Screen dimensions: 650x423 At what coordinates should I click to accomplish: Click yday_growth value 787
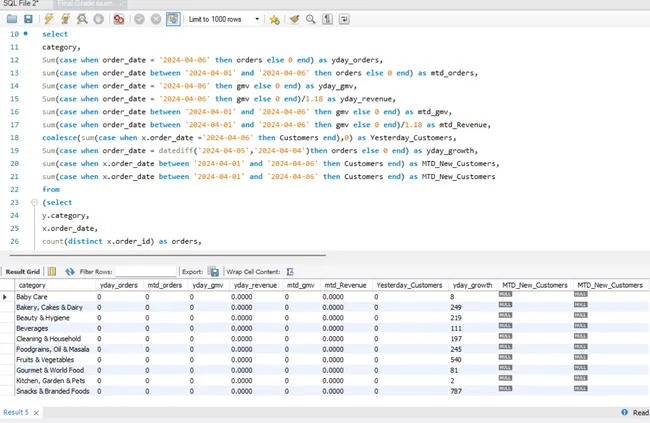(456, 391)
